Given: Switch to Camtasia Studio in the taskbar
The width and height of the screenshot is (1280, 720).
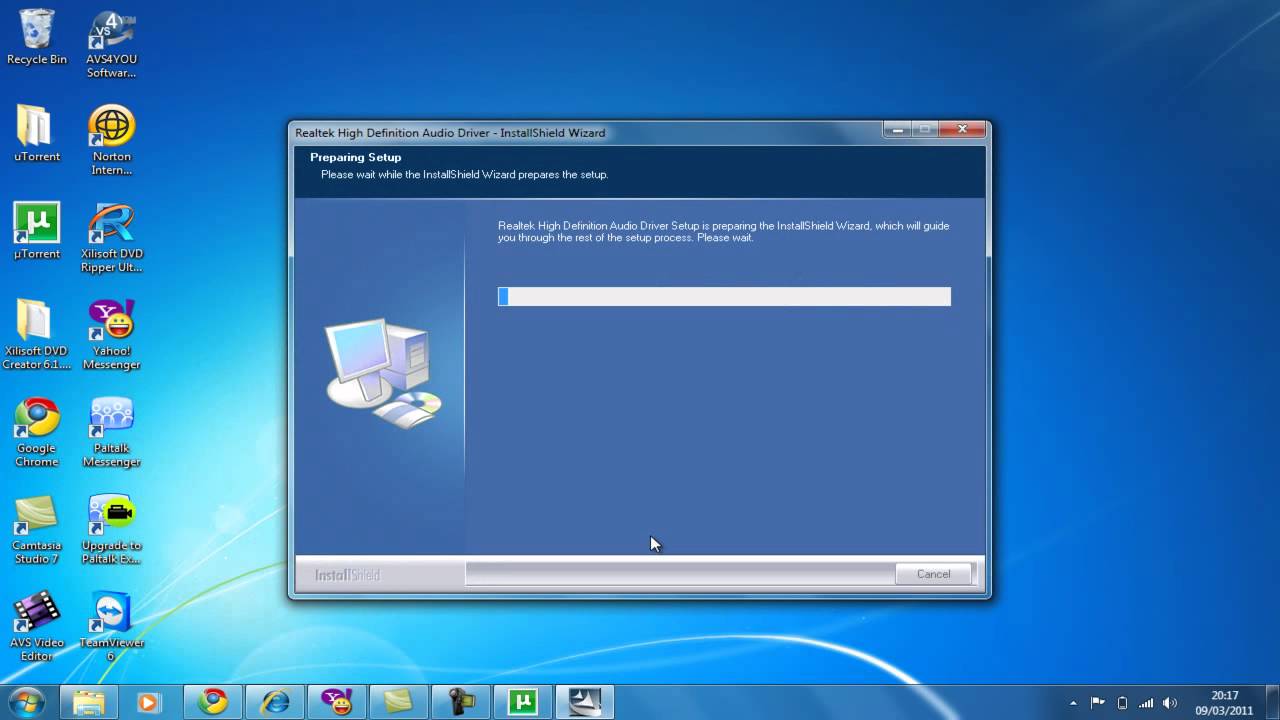Looking at the screenshot, I should point(398,702).
